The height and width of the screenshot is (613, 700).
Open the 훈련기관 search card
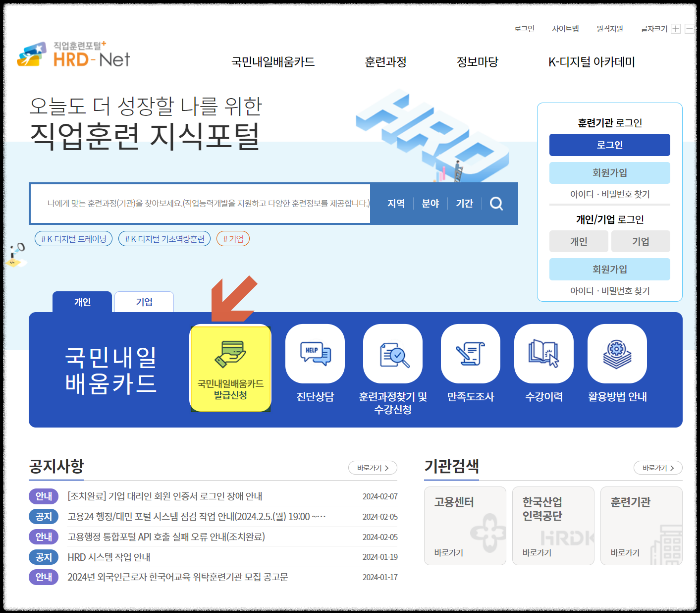642,525
